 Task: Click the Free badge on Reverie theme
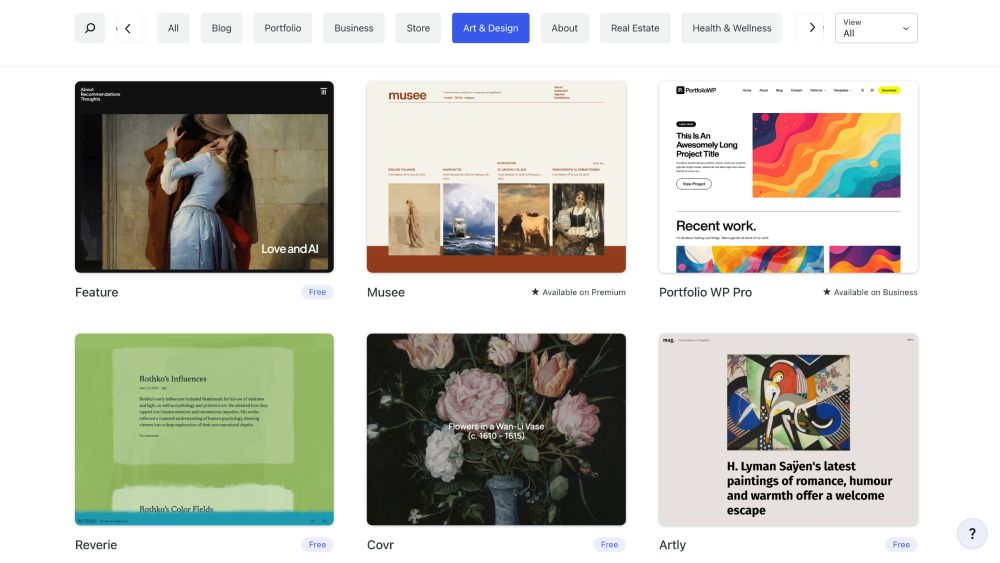tap(318, 545)
